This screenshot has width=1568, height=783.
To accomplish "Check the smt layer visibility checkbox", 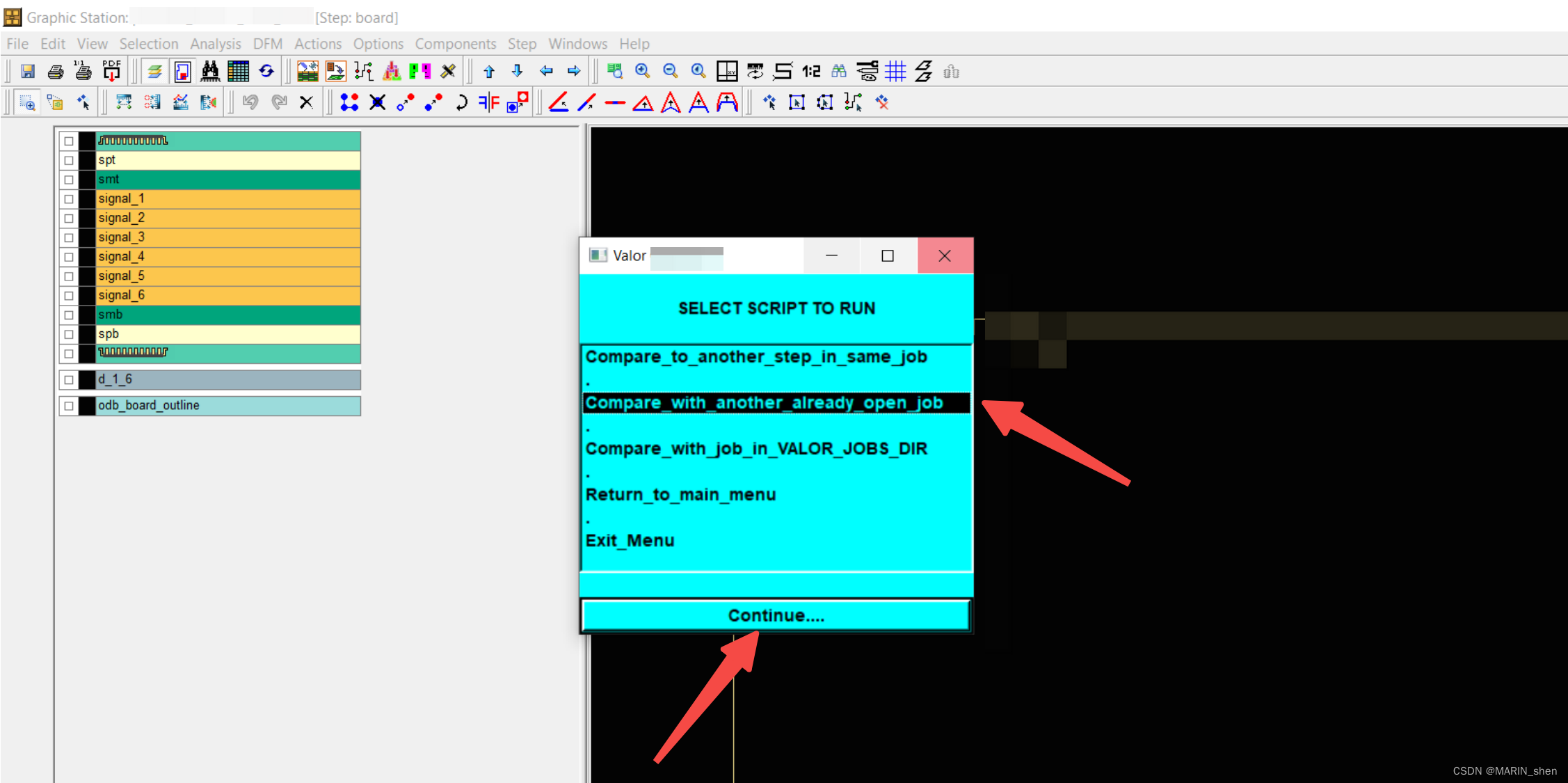I will (x=68, y=179).
